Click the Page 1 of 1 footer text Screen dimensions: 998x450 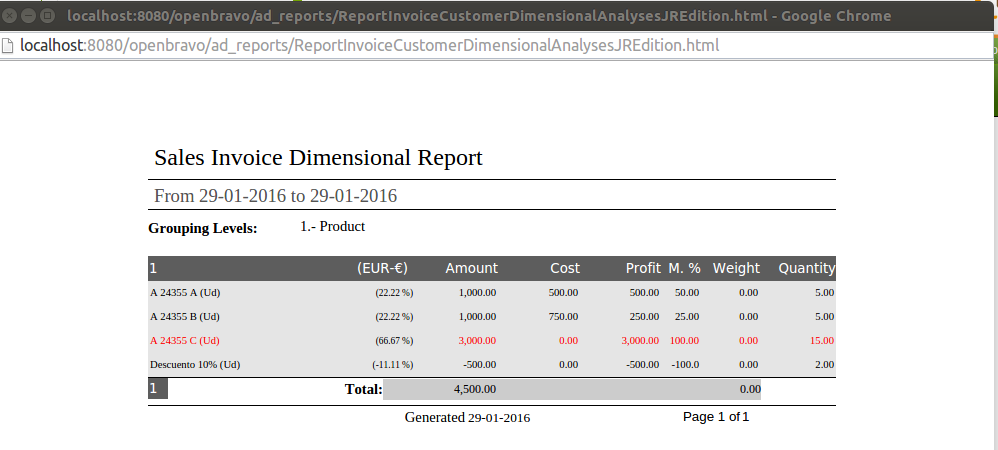tap(716, 416)
